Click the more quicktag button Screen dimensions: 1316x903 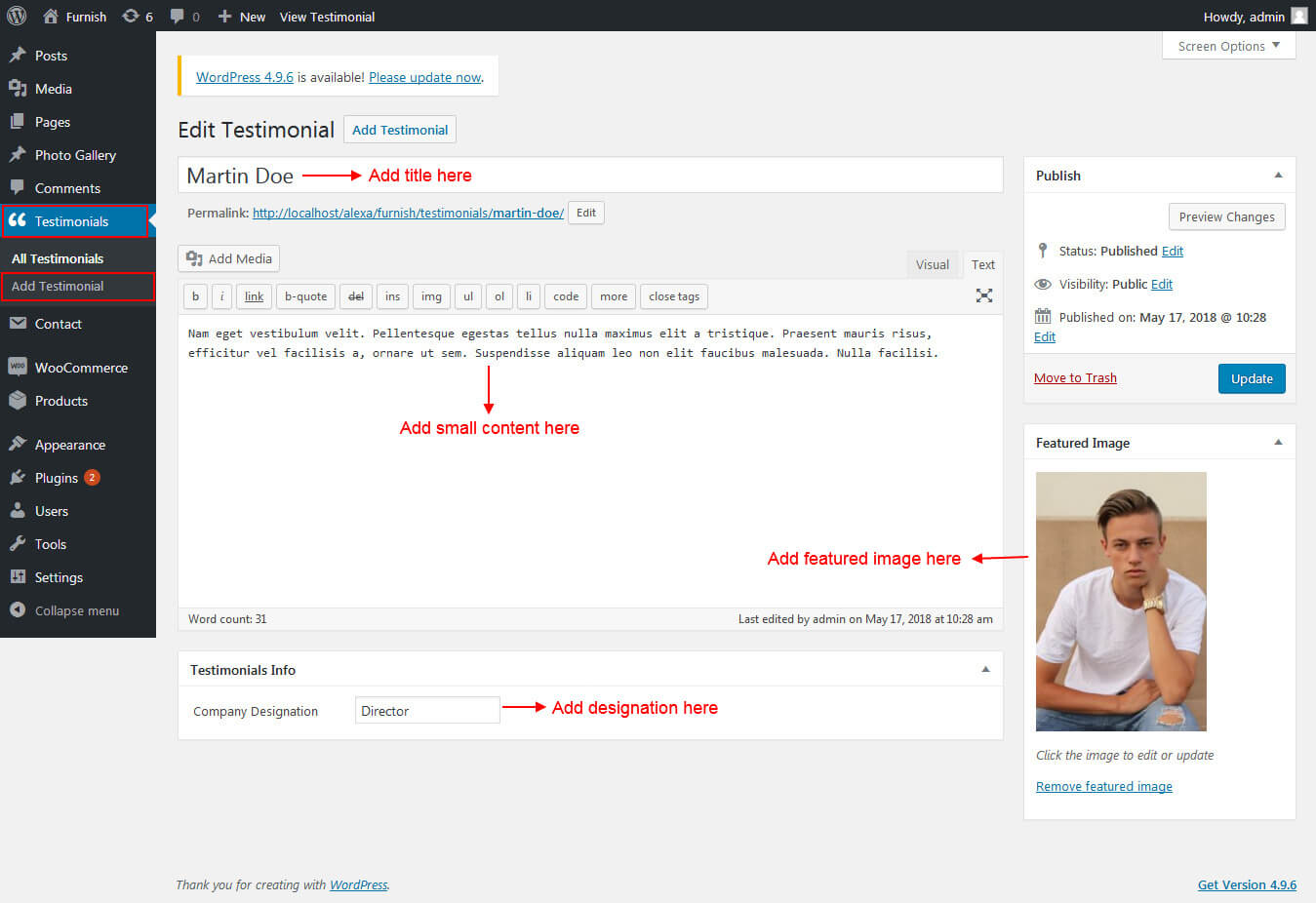pyautogui.click(x=614, y=296)
